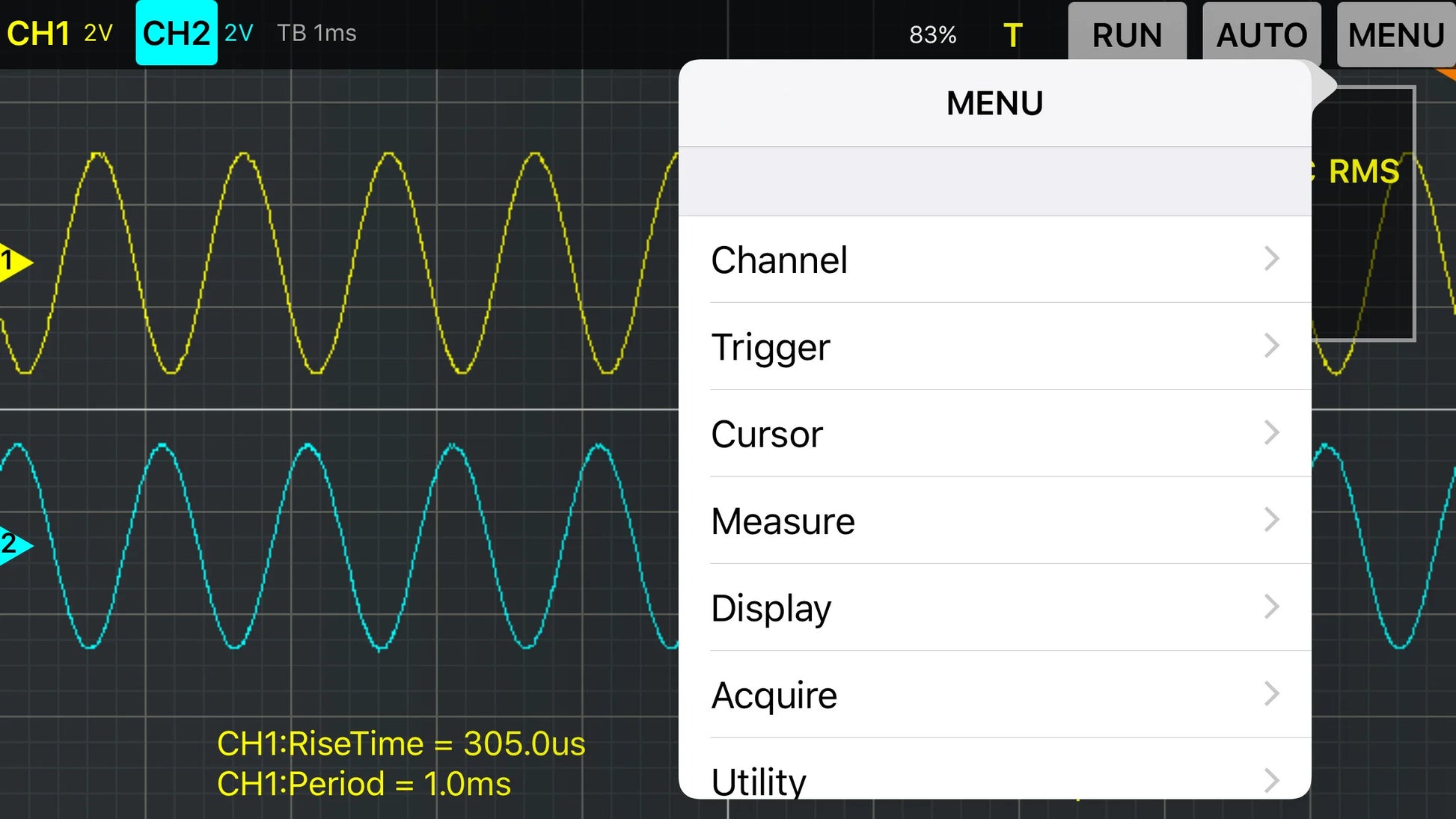This screenshot has width=1456, height=819.
Task: Tap the 83% battery indicator
Action: coord(932,35)
